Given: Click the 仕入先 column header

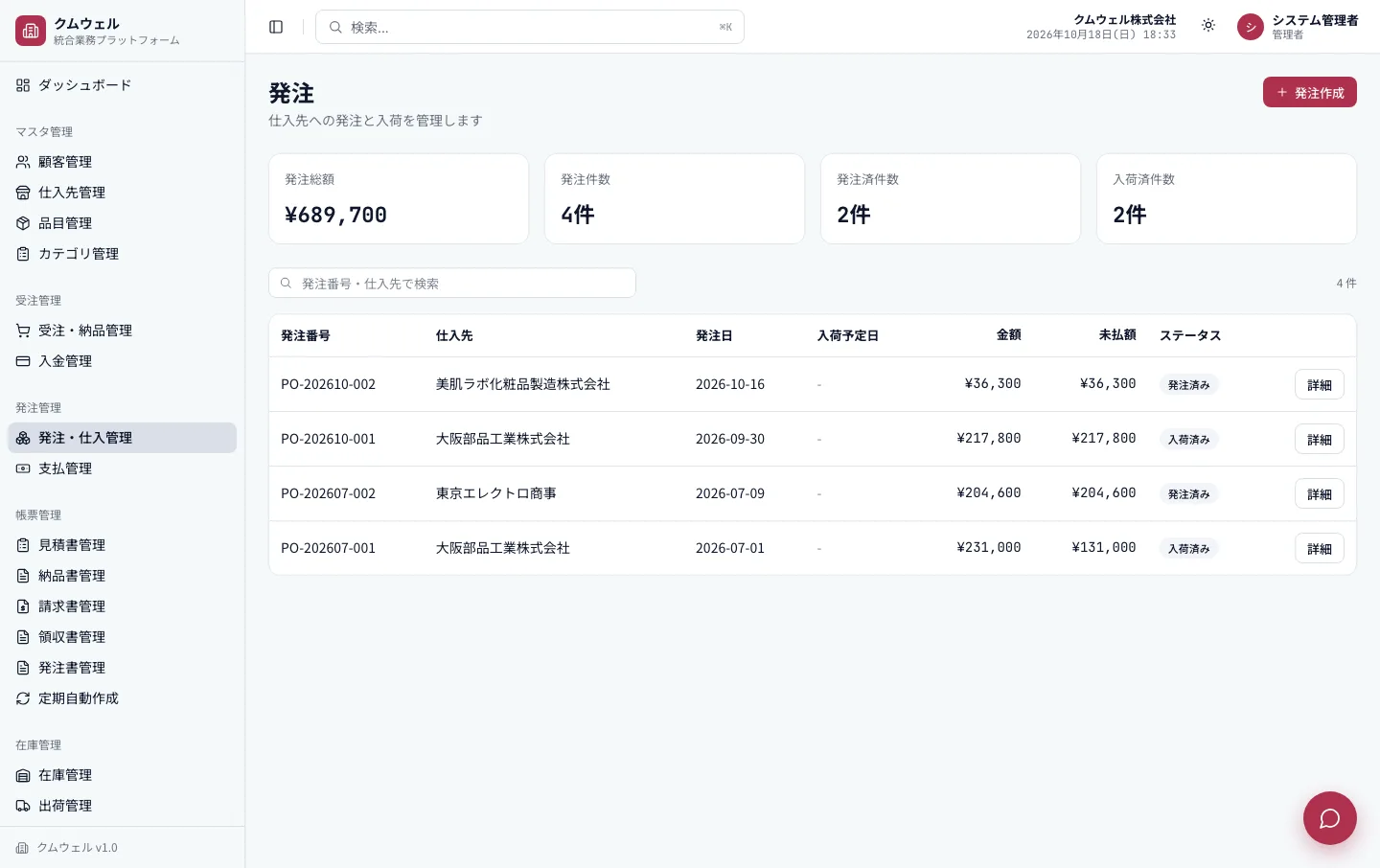Looking at the screenshot, I should [454, 335].
